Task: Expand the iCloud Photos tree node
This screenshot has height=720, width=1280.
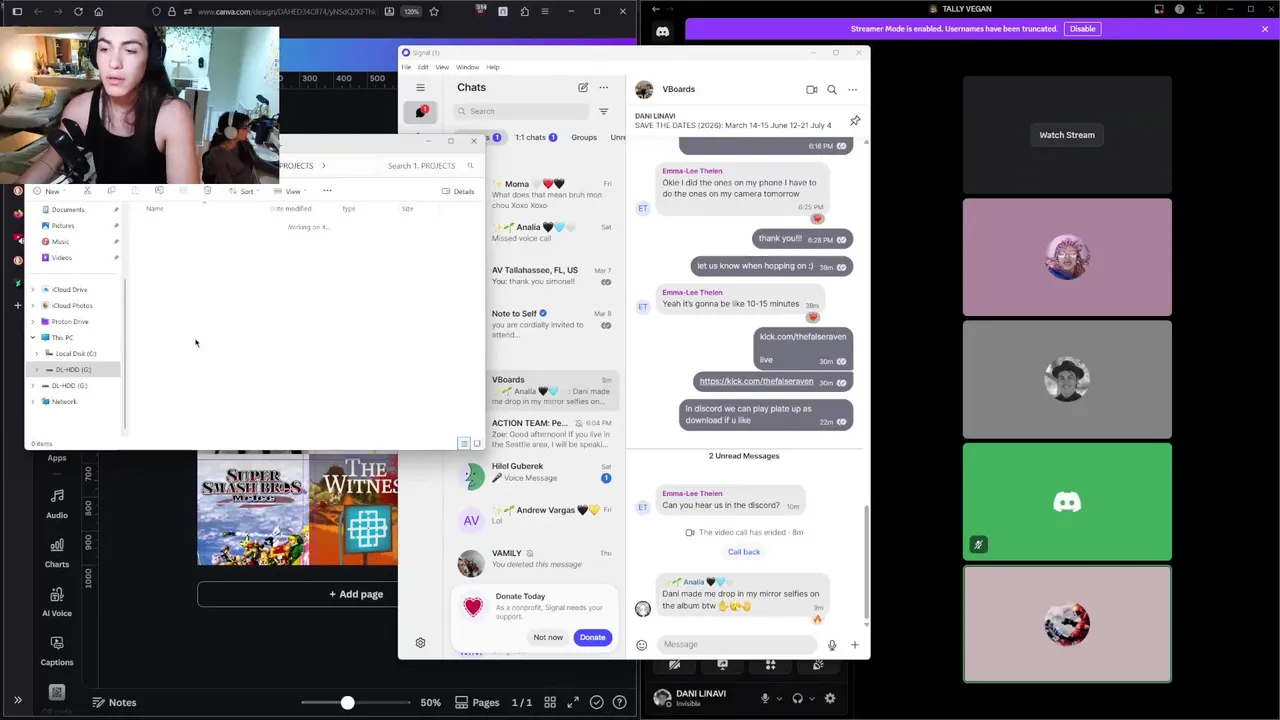Action: pos(33,306)
